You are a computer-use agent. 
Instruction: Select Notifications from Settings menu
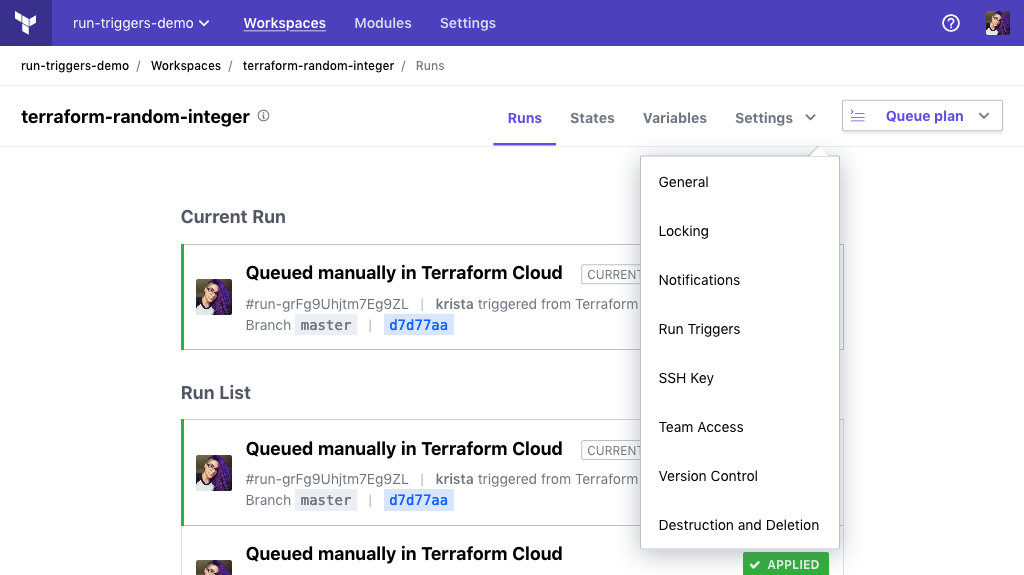(740, 280)
